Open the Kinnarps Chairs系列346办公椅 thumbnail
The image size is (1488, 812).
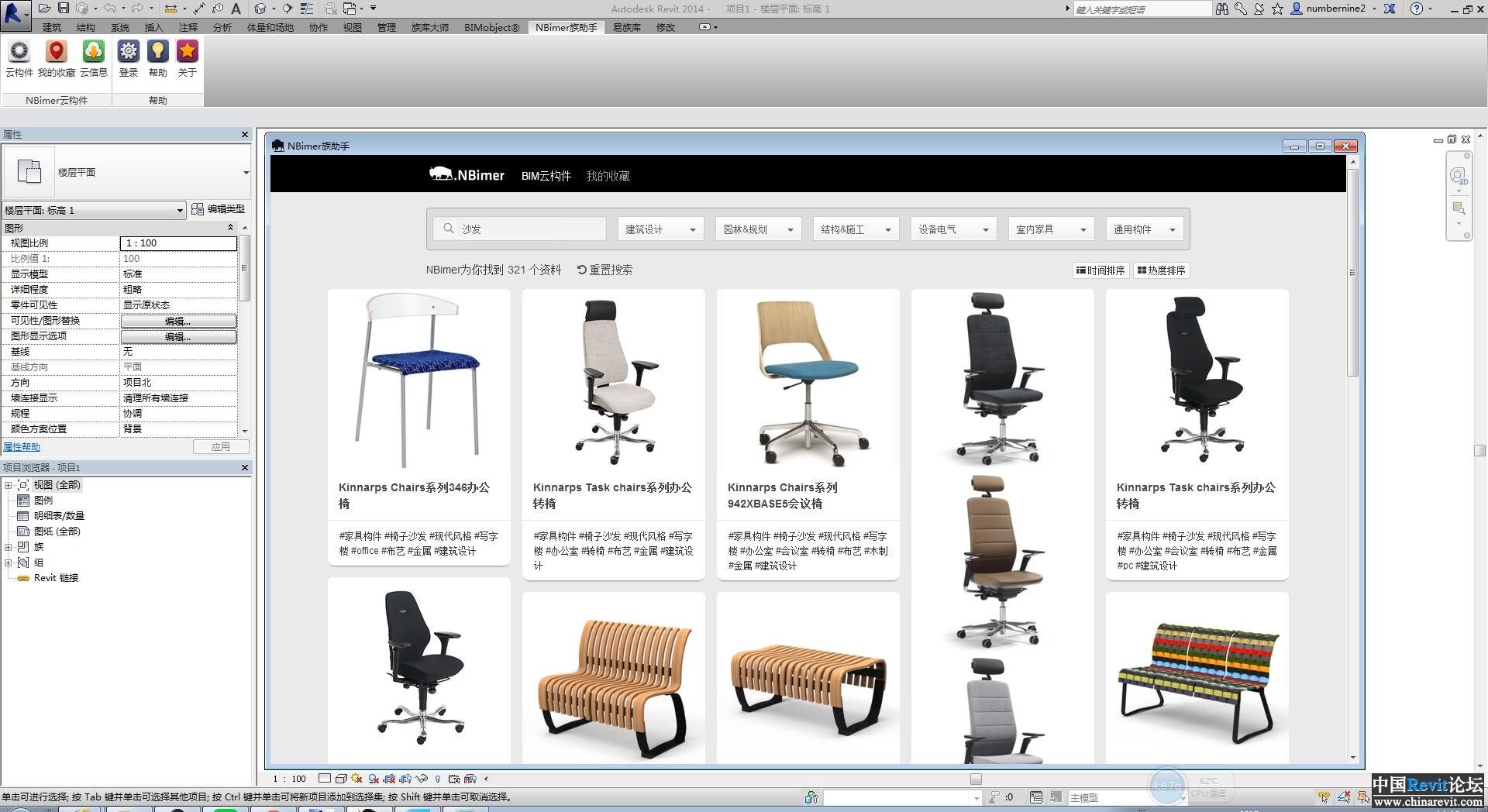[419, 380]
